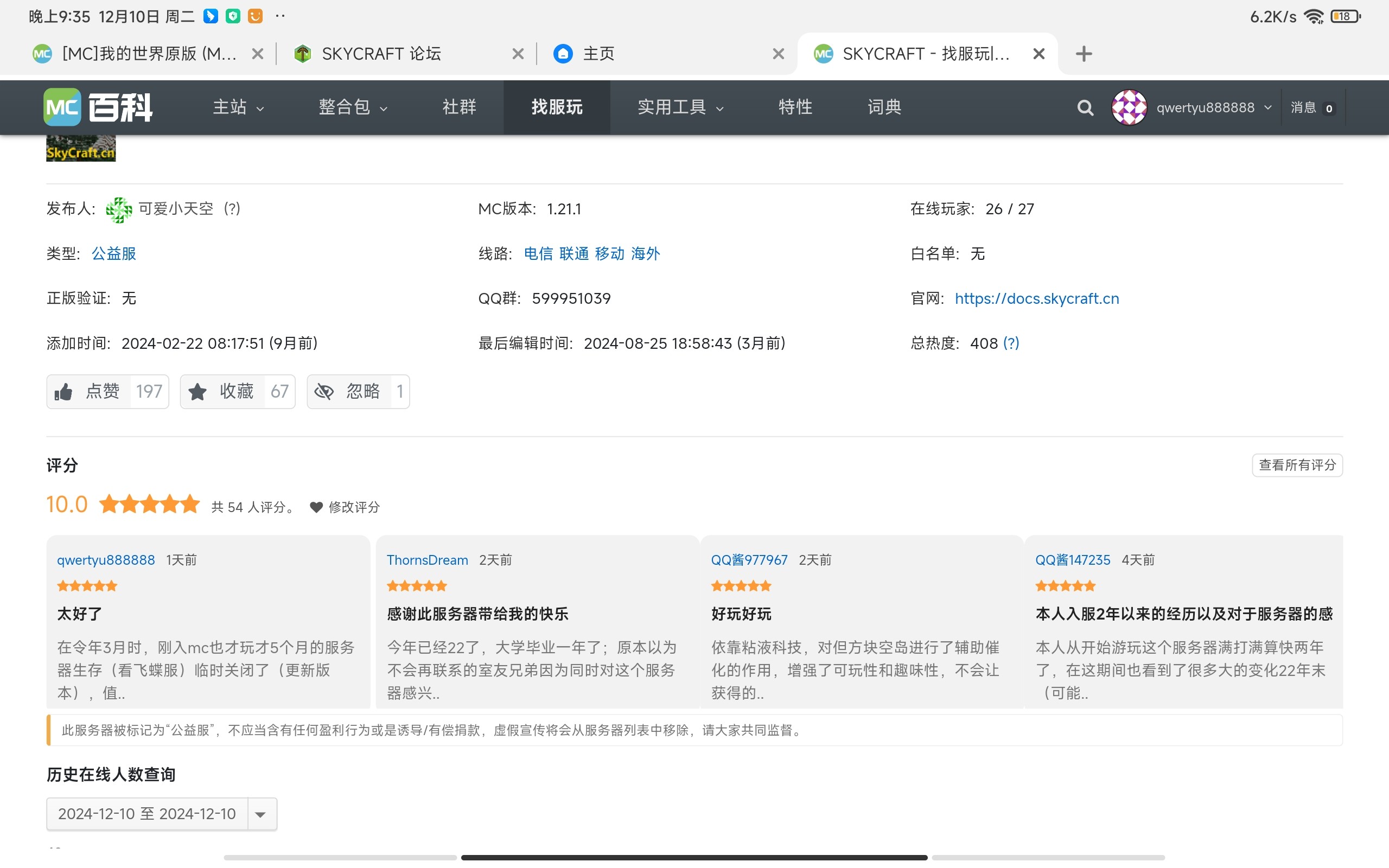Open the date range dropdown arrow
The height and width of the screenshot is (868, 1389).
click(x=261, y=814)
